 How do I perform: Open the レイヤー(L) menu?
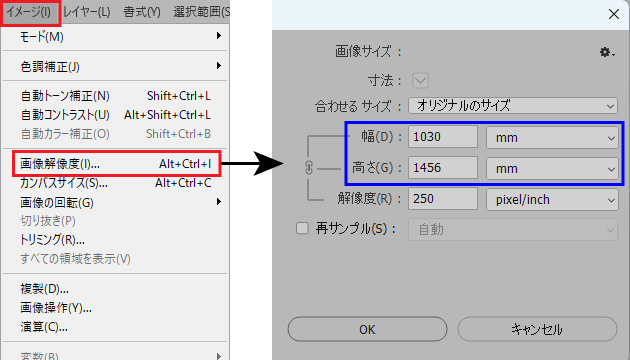pyautogui.click(x=87, y=12)
